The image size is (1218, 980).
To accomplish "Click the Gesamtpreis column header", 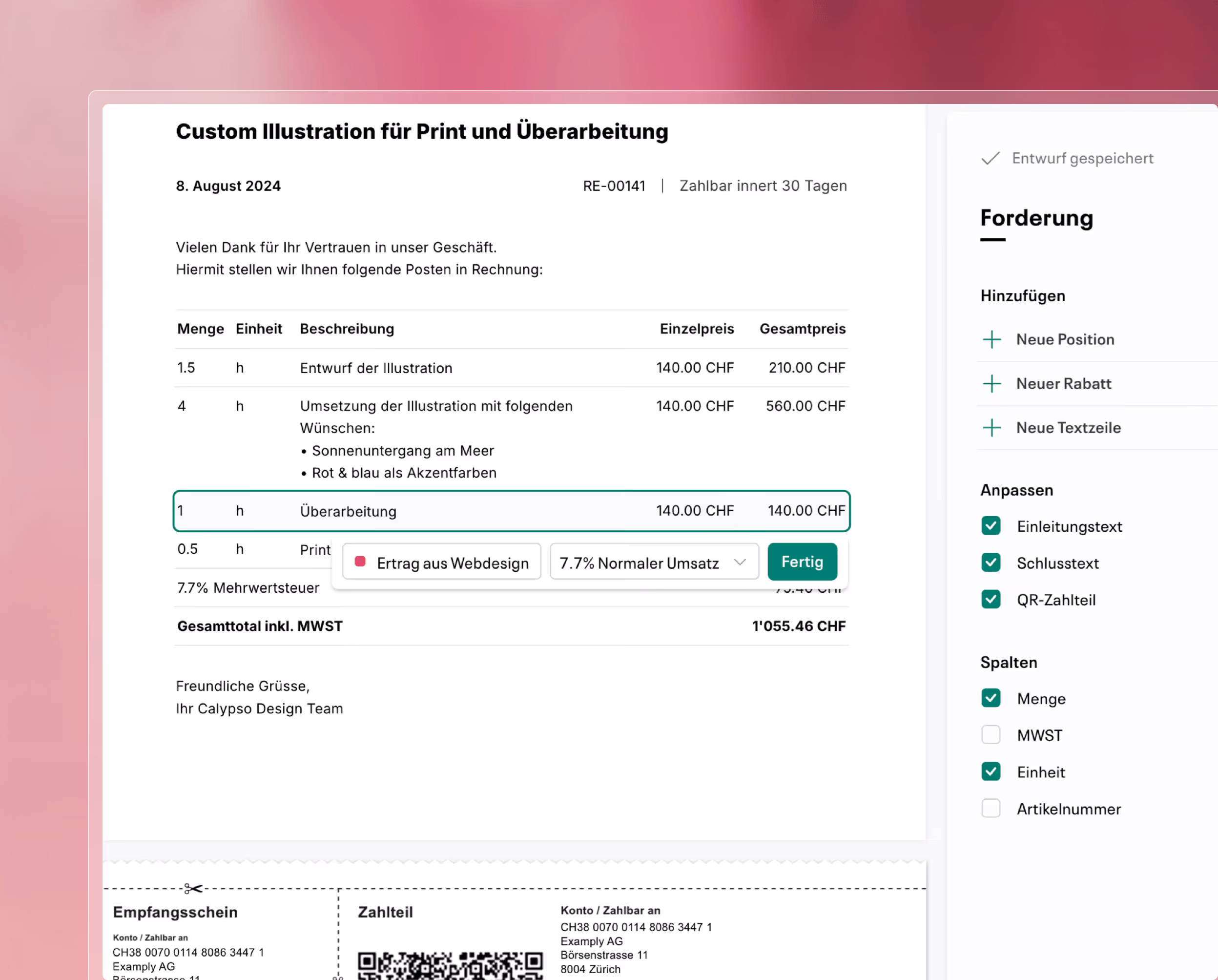I will pyautogui.click(x=802, y=329).
